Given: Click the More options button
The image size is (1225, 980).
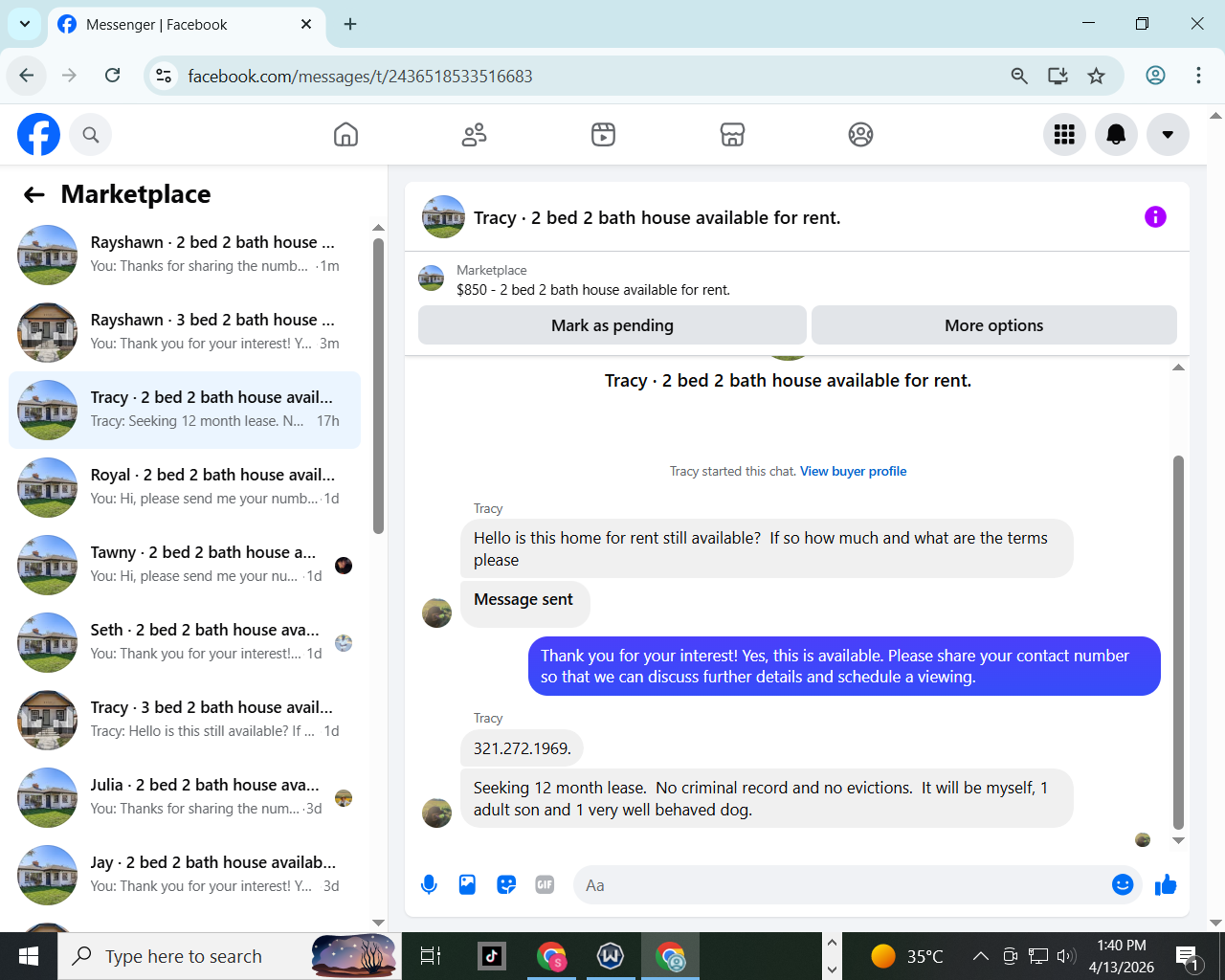Looking at the screenshot, I should pos(994,325).
